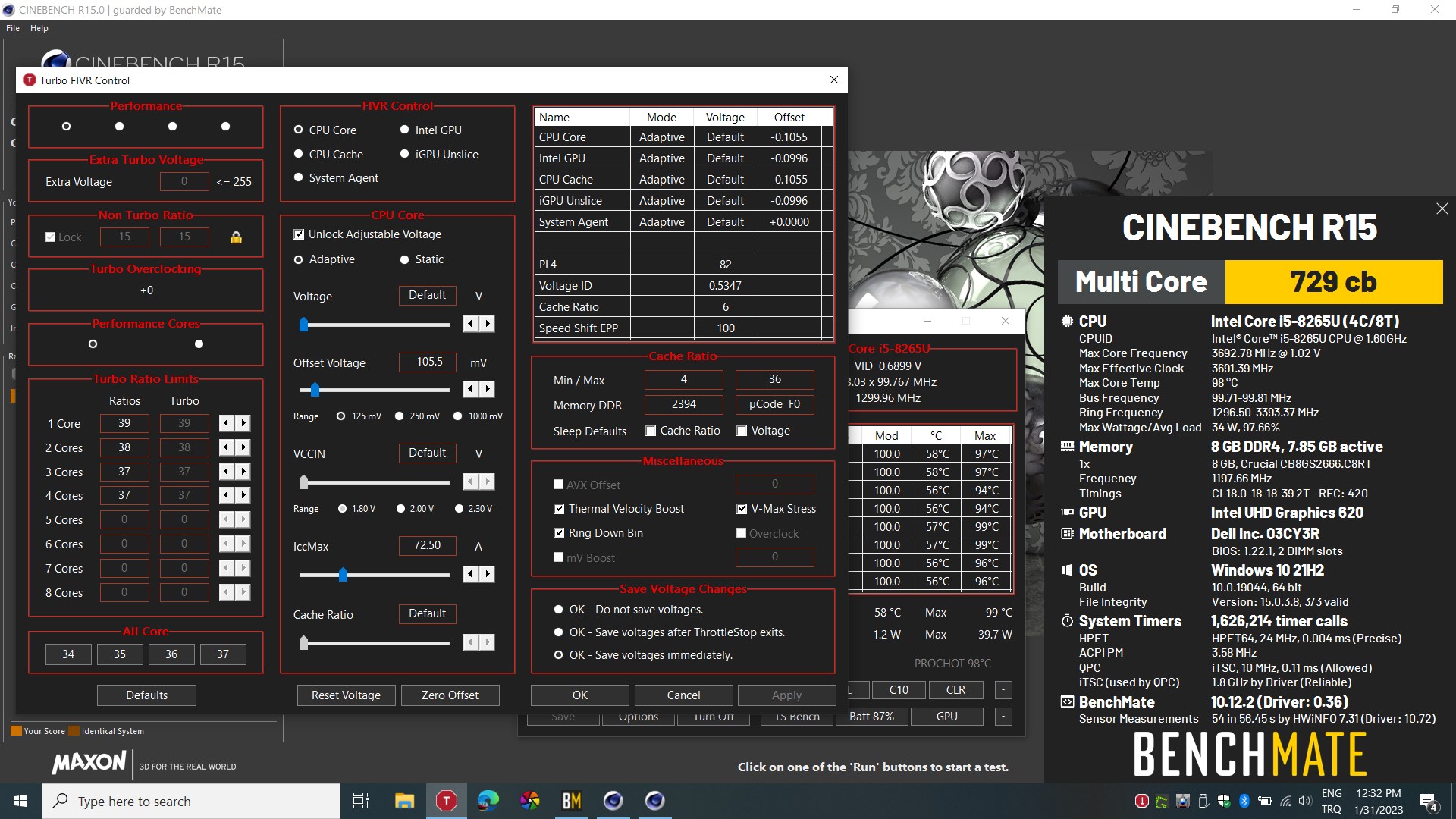This screenshot has height=819, width=1456.
Task: Open BenchMate from the taskbar
Action: [x=571, y=801]
